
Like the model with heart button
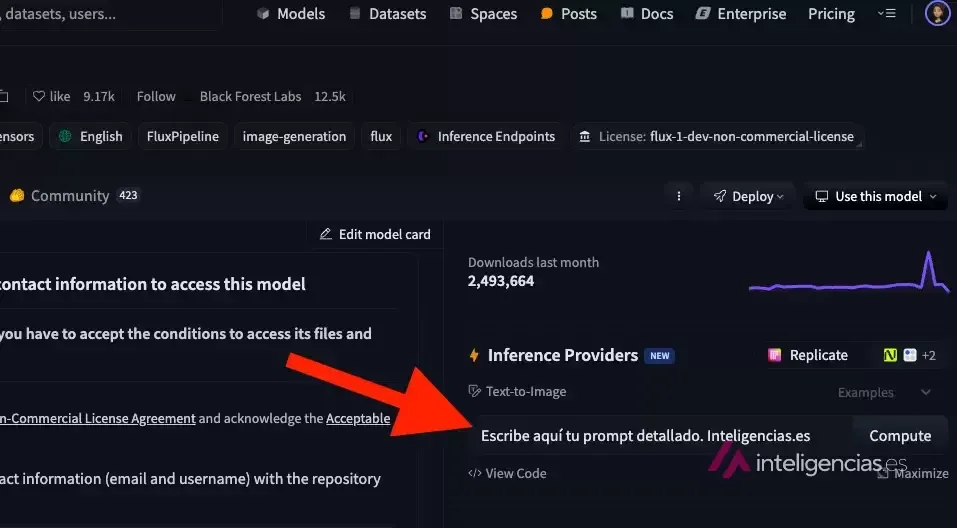52,96
